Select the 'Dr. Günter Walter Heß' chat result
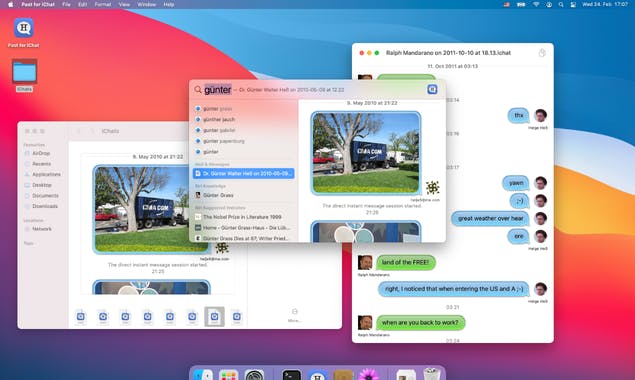The height and width of the screenshot is (380, 635). (244, 173)
